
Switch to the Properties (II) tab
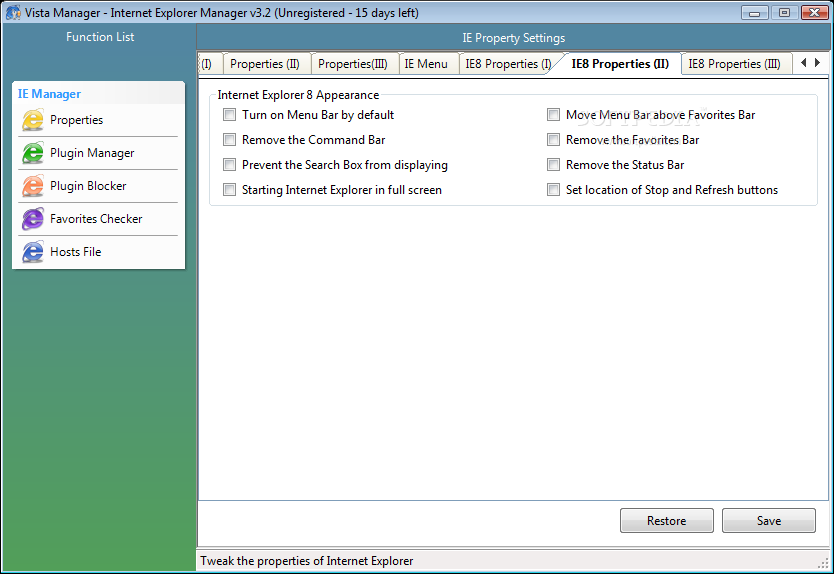click(265, 64)
